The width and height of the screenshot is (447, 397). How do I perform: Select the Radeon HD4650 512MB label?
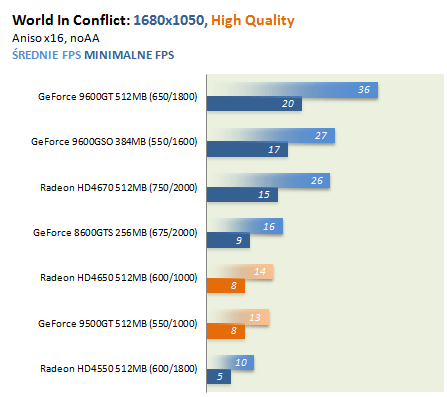point(119,278)
